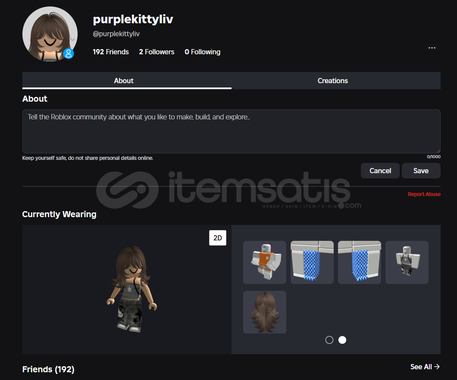Open the brown layered hair item
Viewport: 457px width, 380px height.
pos(264,312)
